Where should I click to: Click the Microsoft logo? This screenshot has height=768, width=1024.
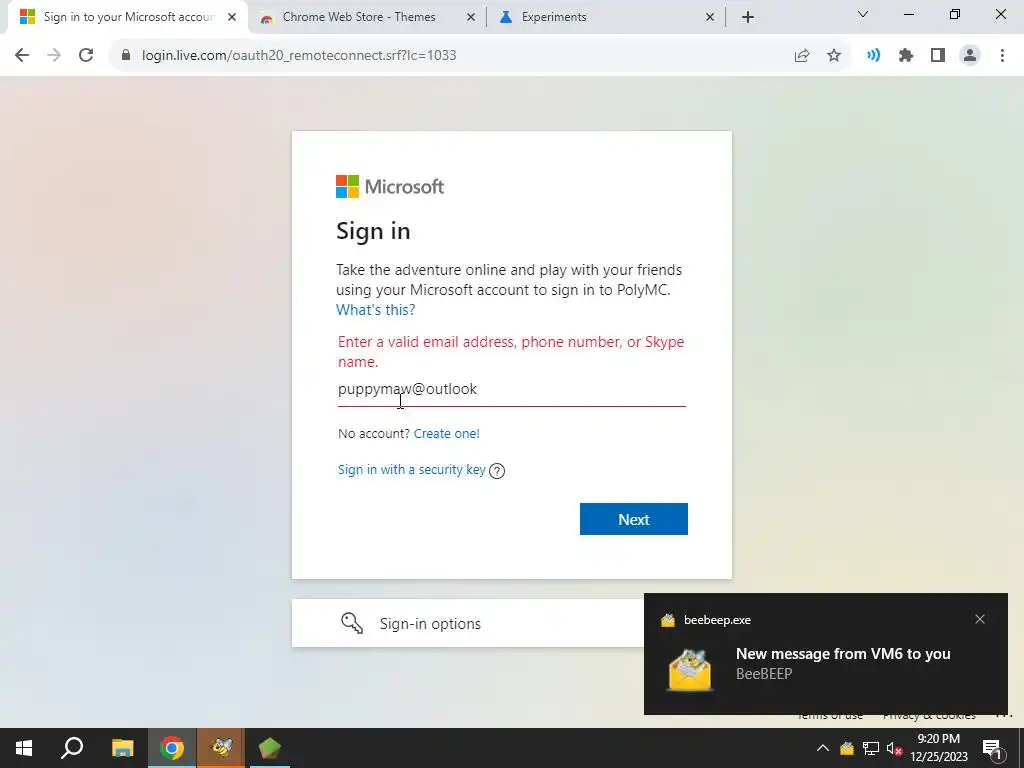(390, 187)
